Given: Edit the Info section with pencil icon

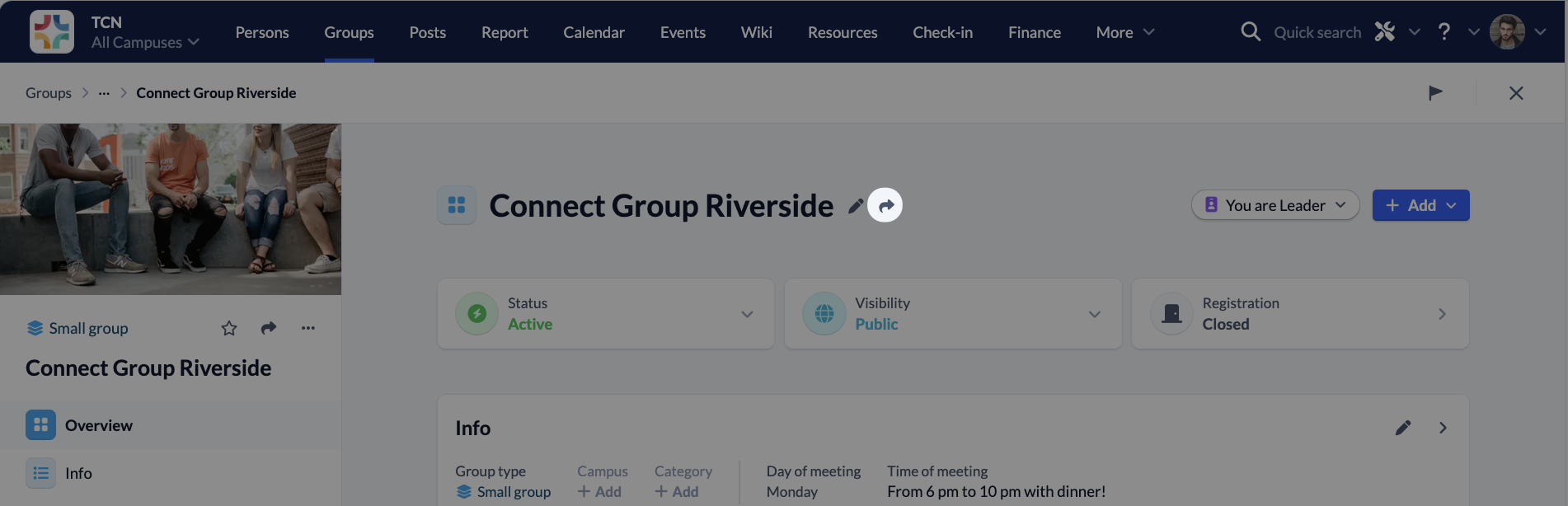Looking at the screenshot, I should [1403, 428].
